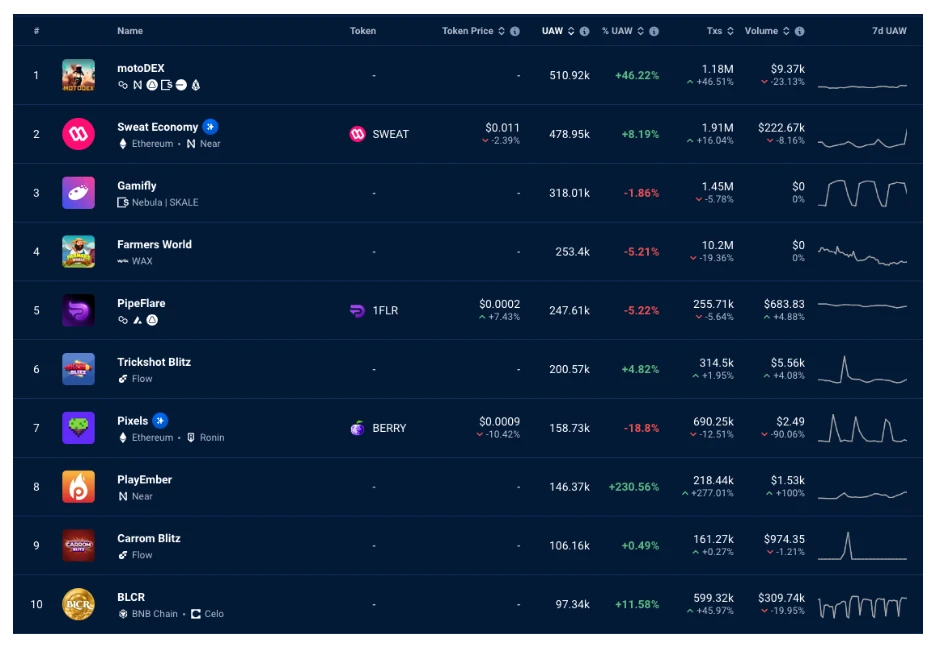Click the verified badge next to Sweat Economy
This screenshot has height=648, width=940.
point(210,127)
